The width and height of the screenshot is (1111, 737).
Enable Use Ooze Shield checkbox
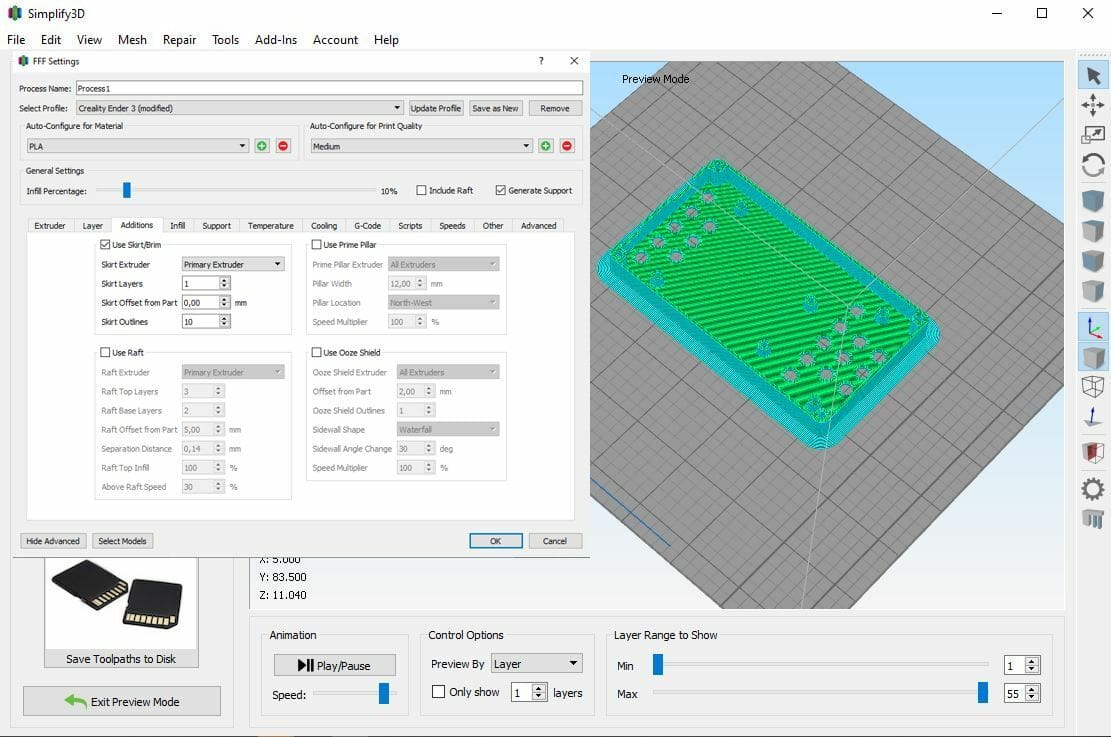317,352
